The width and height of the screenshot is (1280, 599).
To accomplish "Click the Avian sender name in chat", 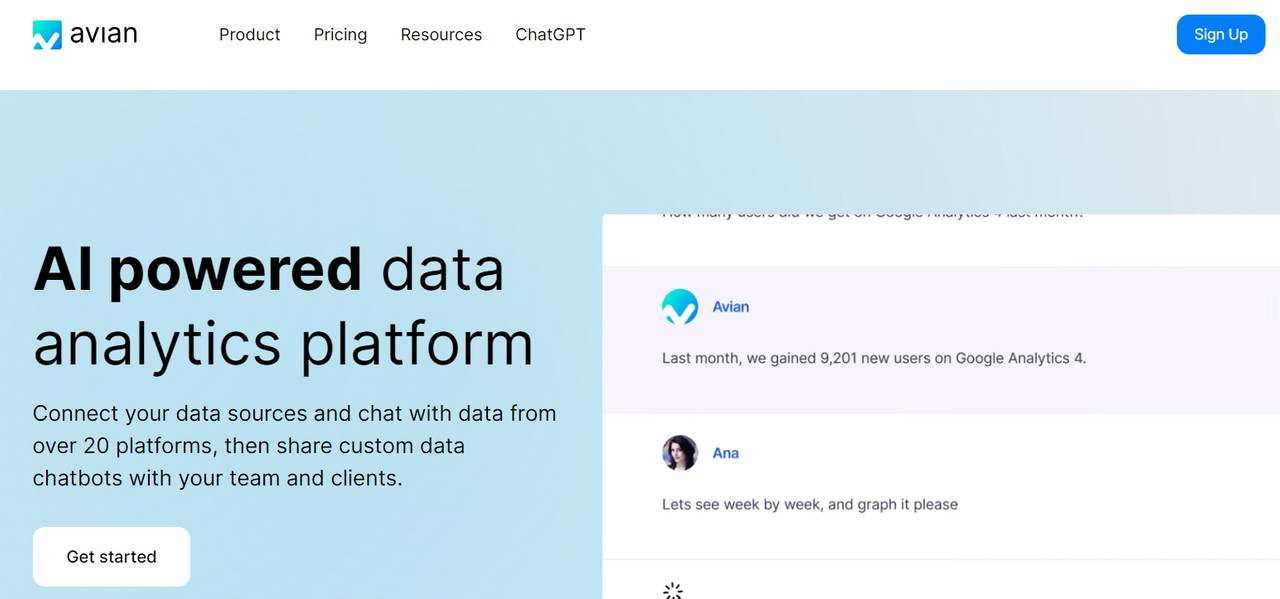I will (731, 307).
